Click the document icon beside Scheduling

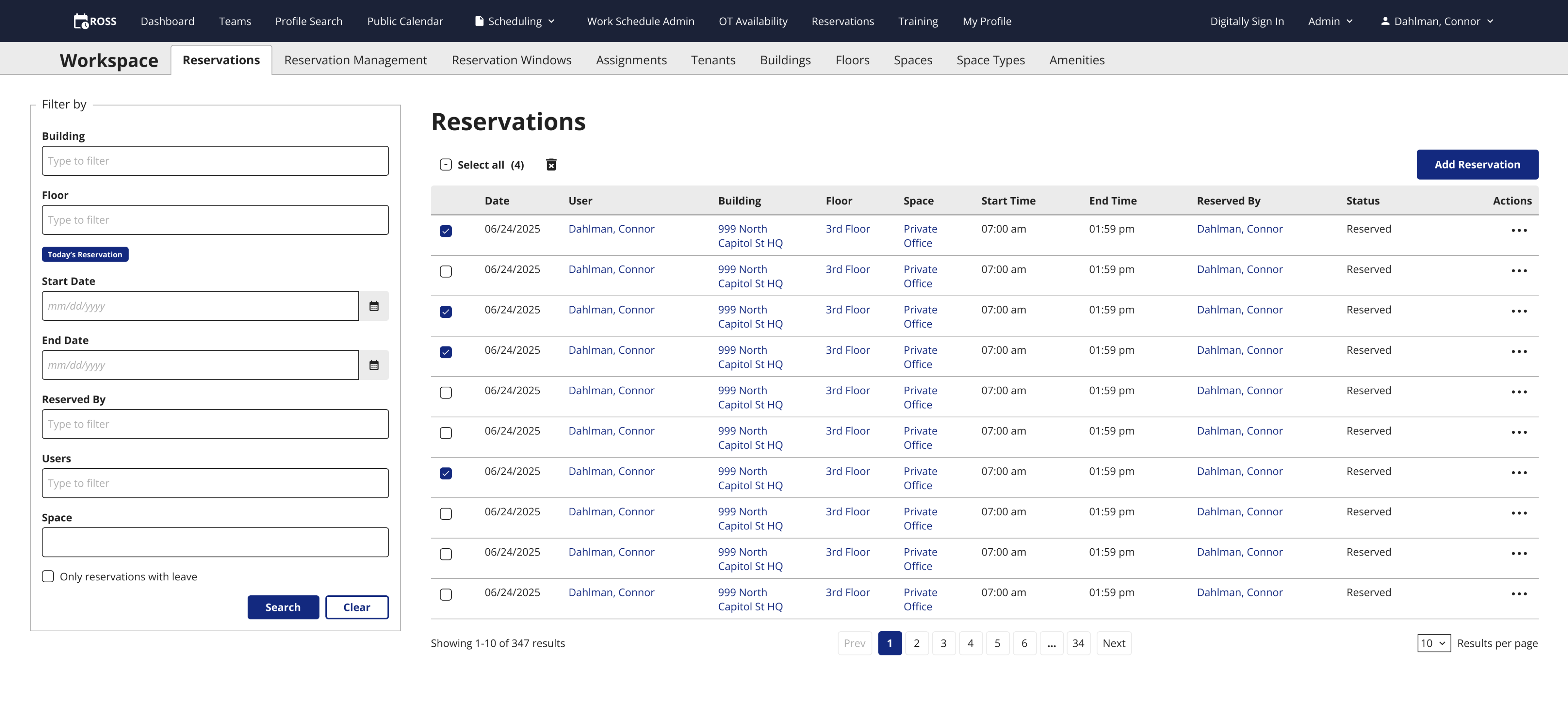click(479, 21)
